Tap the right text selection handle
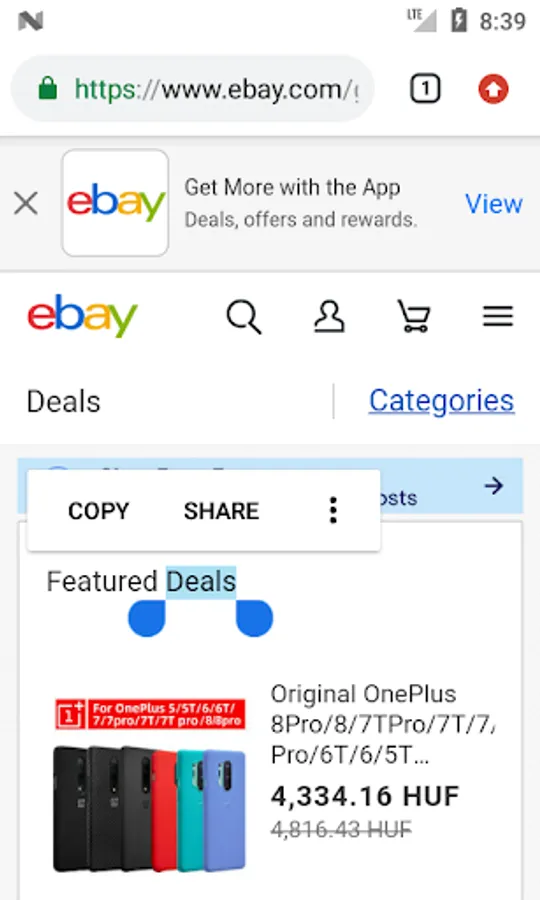 point(254,618)
